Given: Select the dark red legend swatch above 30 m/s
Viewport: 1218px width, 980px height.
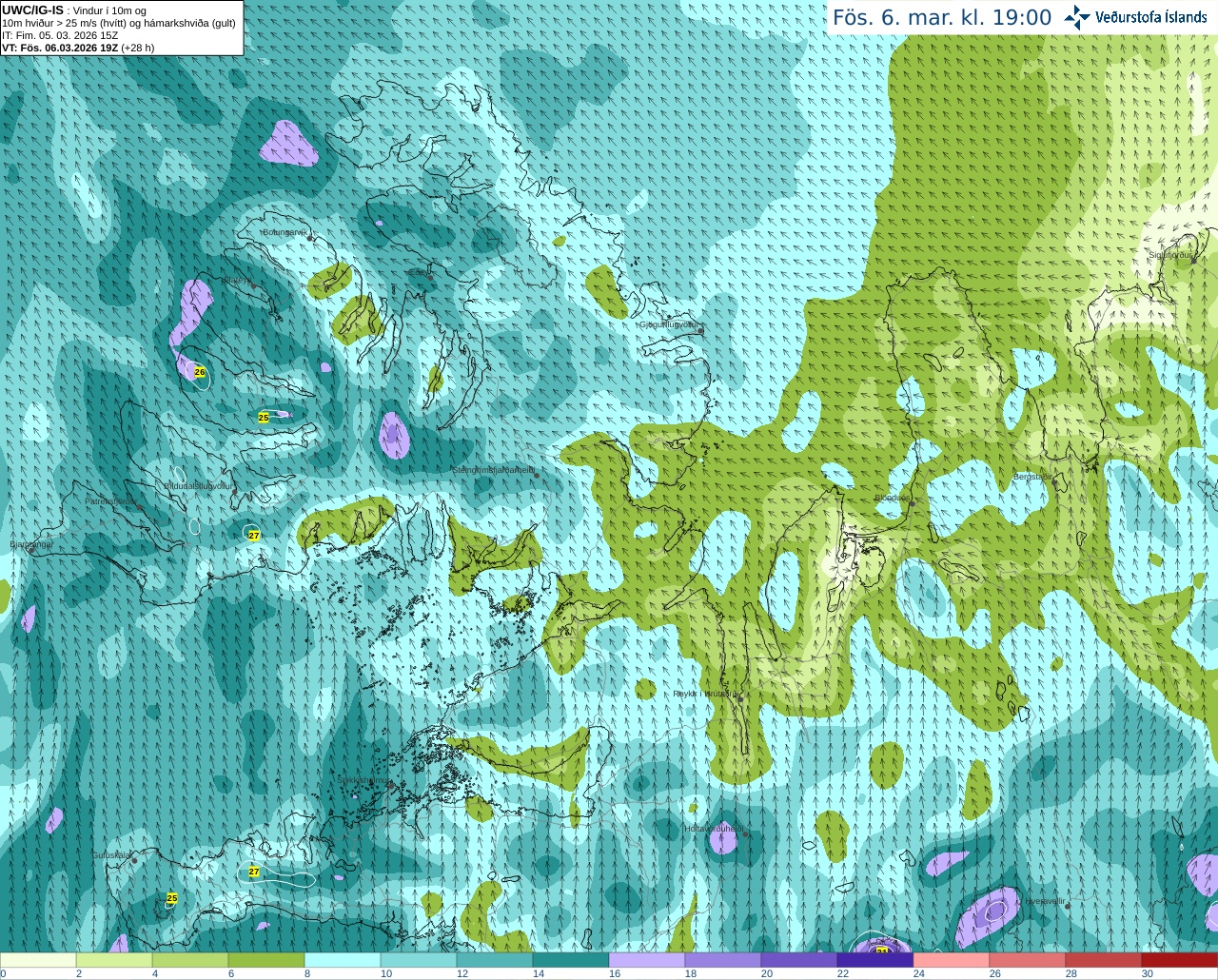Looking at the screenshot, I should pos(1180,960).
